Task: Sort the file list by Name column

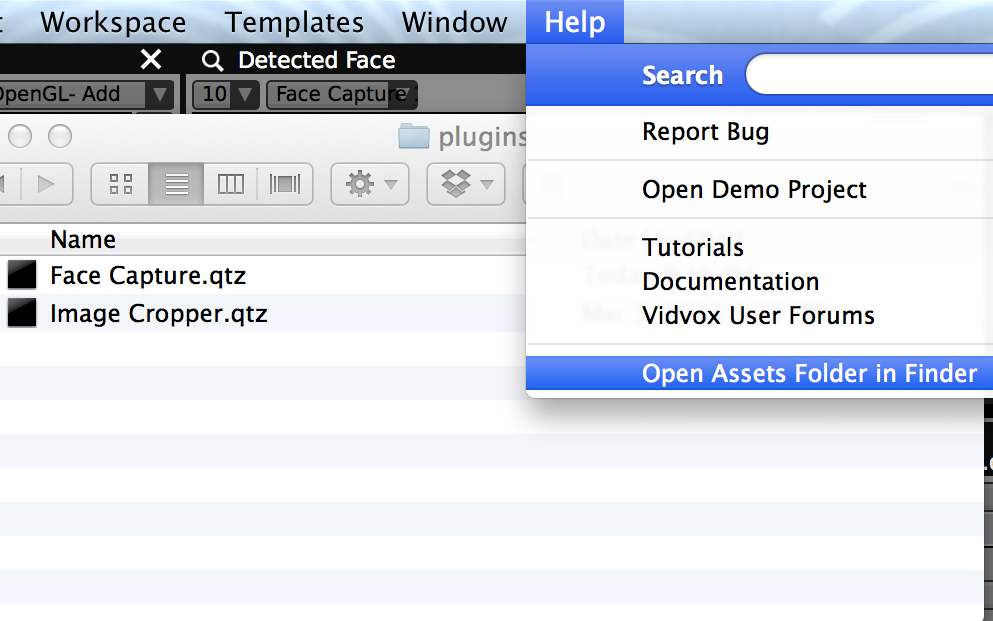Action: [x=83, y=239]
